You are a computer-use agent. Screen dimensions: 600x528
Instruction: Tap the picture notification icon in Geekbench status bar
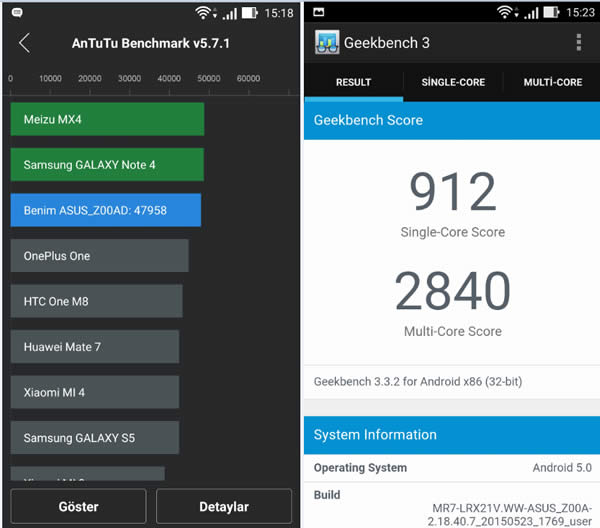[318, 12]
